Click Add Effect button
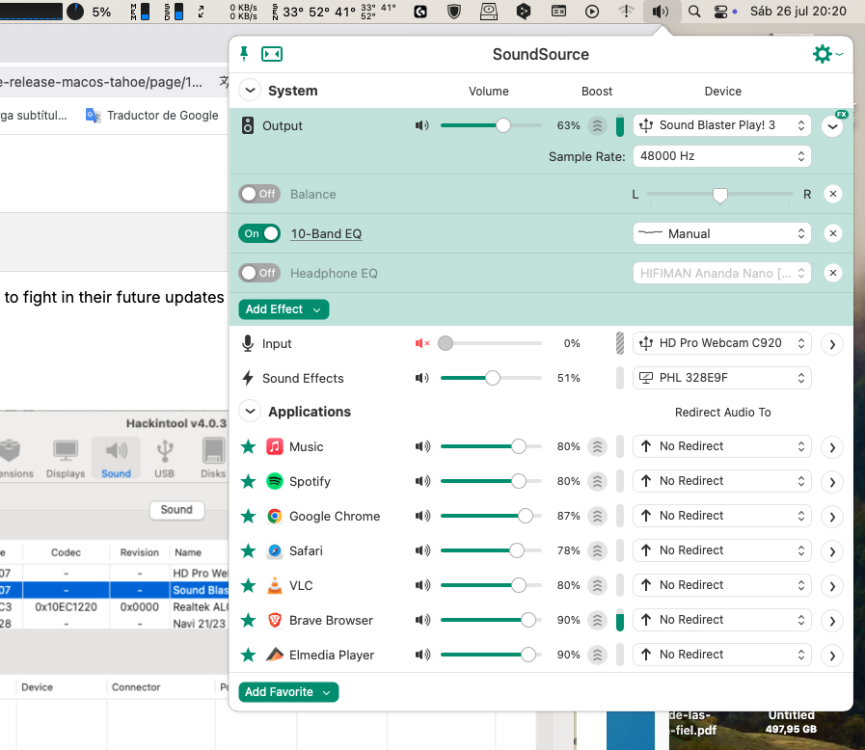 click(x=284, y=309)
